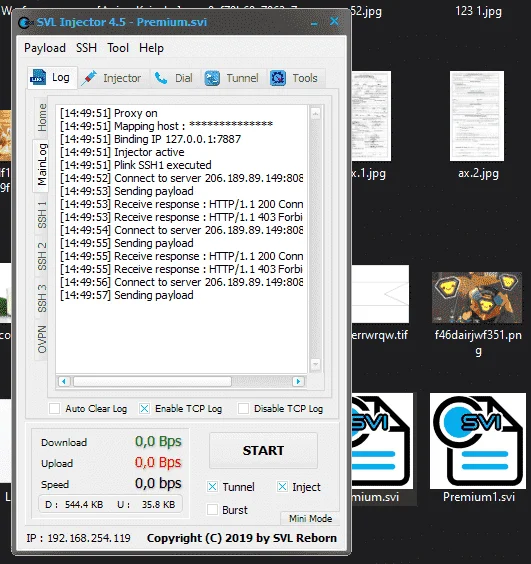Minimize the SVL Injector window
This screenshot has height=564, width=531.
click(x=314, y=23)
